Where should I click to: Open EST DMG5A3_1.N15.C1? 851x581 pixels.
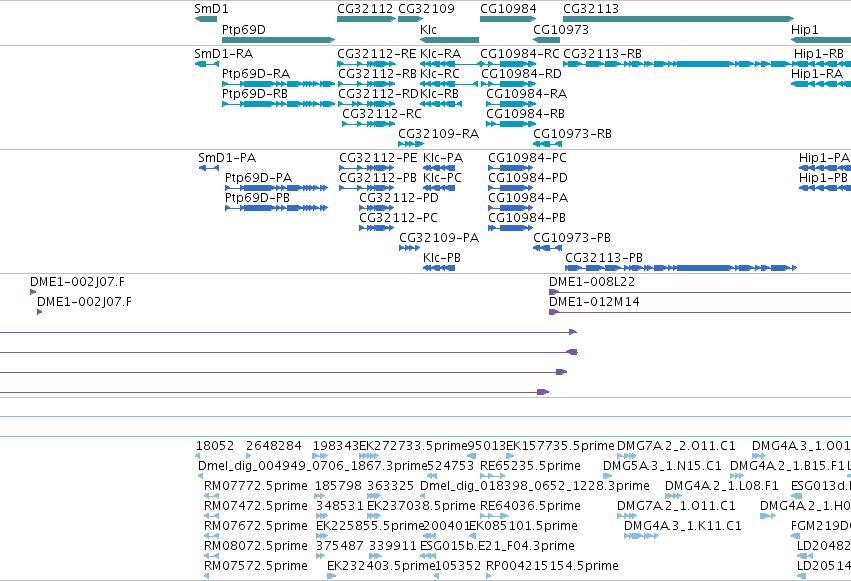pos(662,466)
